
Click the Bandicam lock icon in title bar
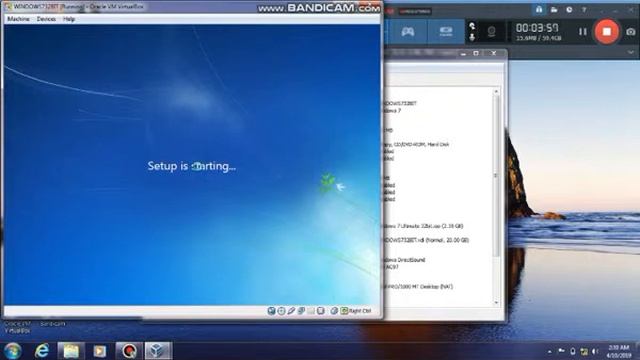click(539, 9)
